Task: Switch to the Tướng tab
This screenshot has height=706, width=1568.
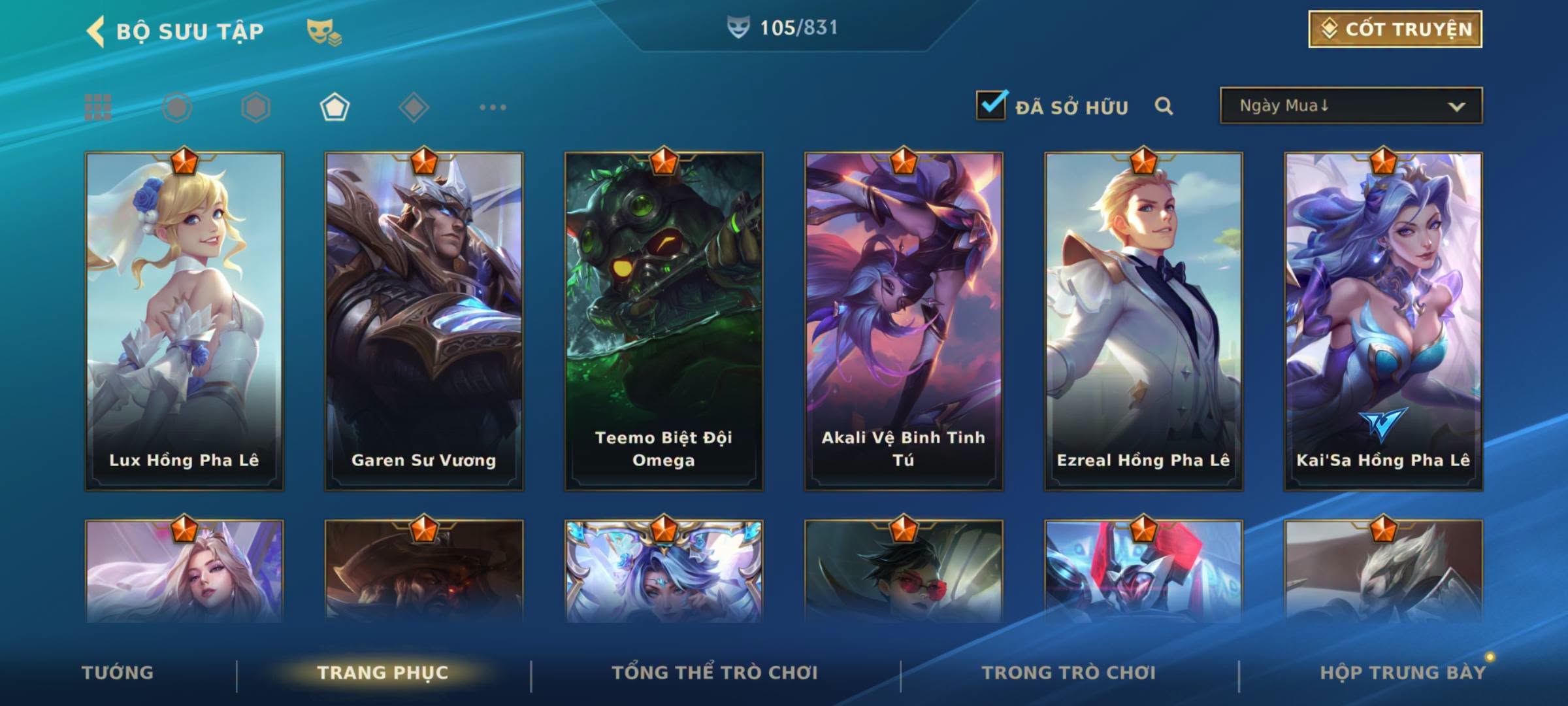Action: [118, 673]
